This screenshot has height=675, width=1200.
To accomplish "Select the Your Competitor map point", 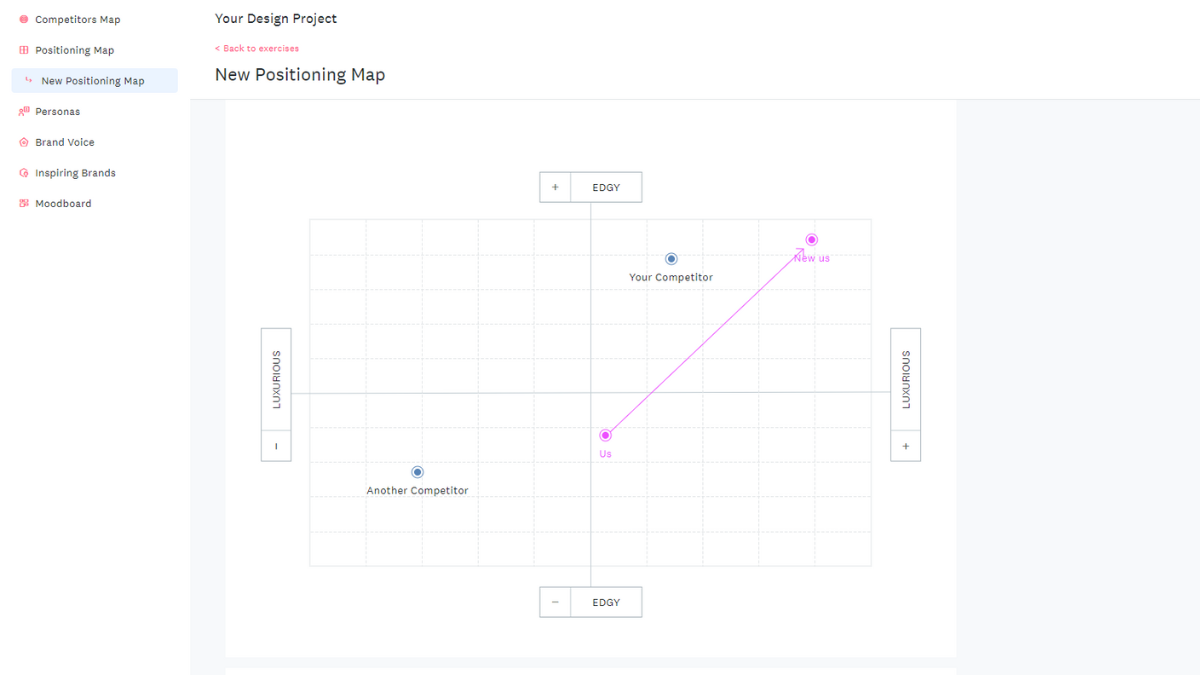I will (x=671, y=259).
